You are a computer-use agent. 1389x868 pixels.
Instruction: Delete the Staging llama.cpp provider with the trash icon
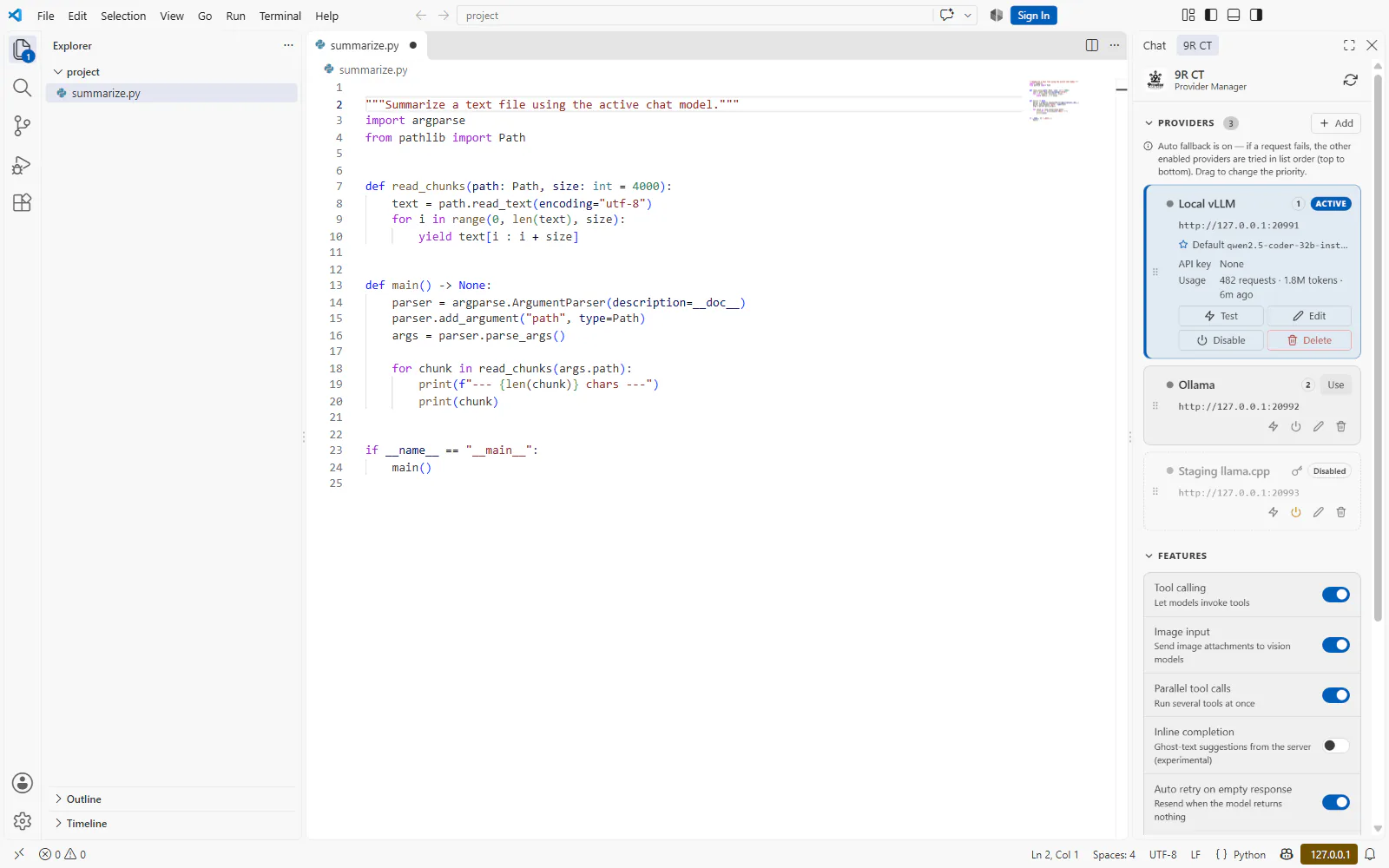(x=1341, y=512)
